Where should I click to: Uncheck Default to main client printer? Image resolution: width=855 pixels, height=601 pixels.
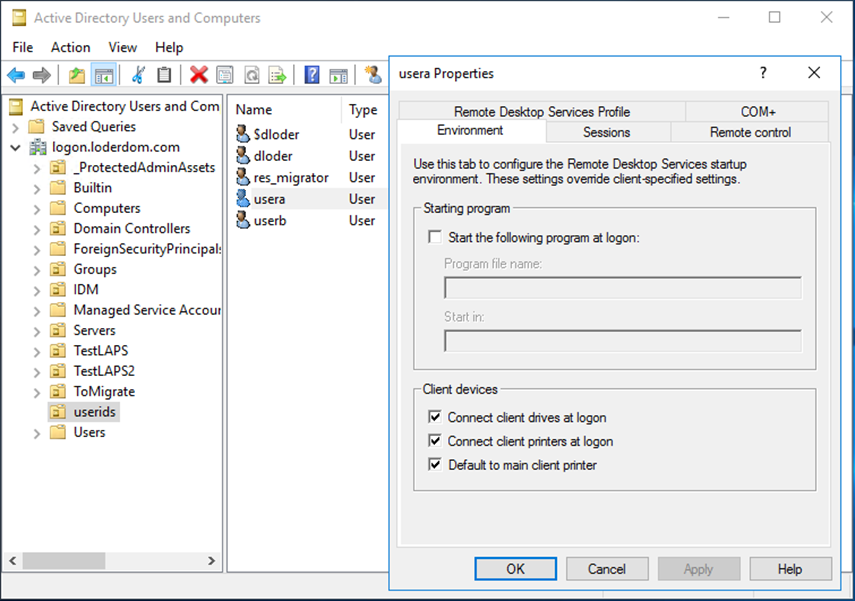point(435,463)
